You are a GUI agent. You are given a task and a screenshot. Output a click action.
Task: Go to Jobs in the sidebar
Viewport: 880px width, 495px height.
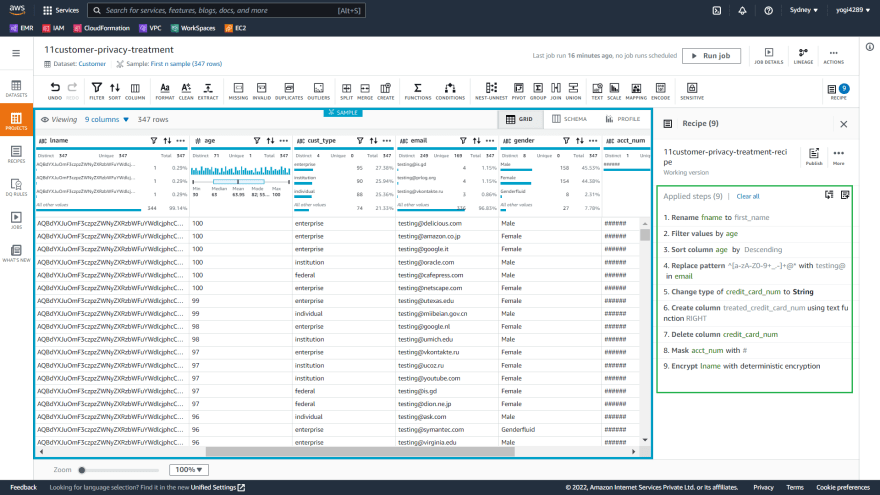point(16,221)
